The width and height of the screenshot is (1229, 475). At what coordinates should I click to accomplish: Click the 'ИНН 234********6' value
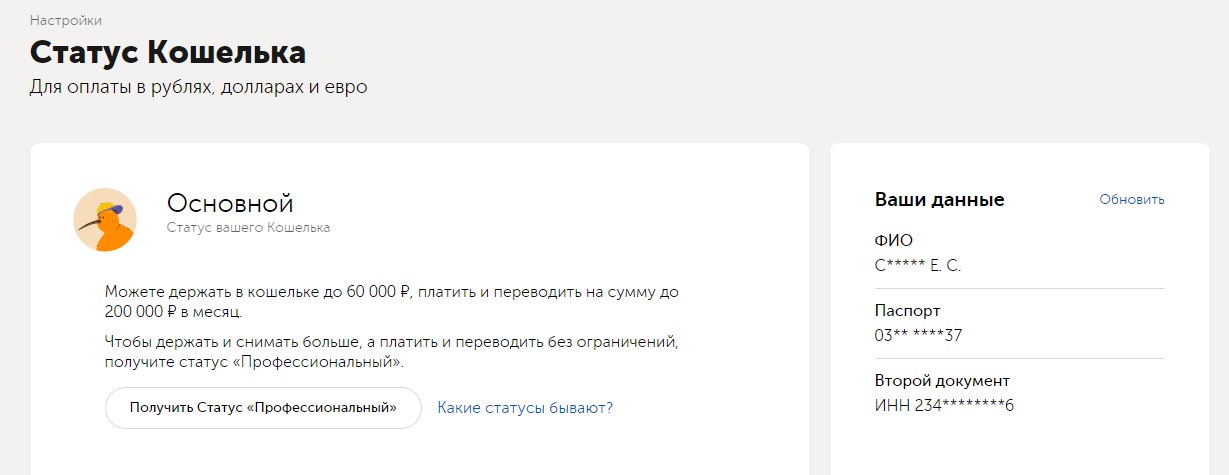944,405
